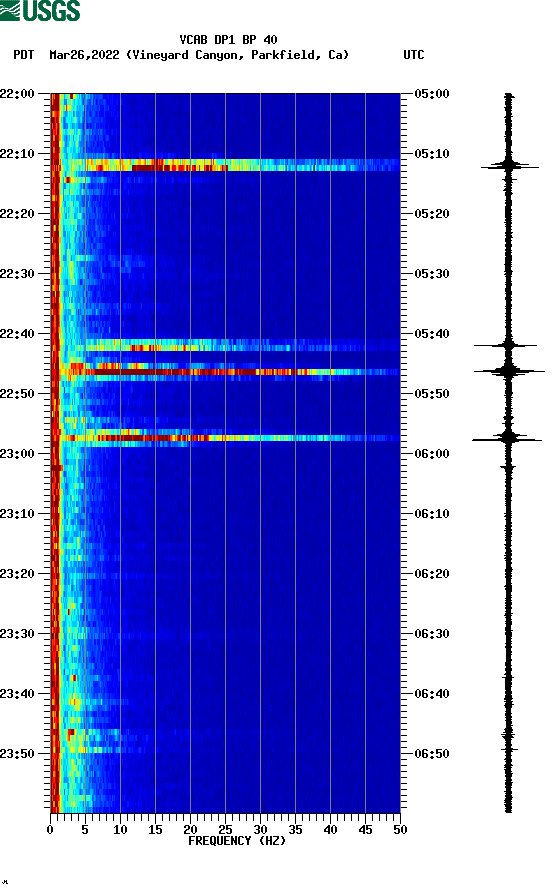The width and height of the screenshot is (552, 893).
Task: Click the '35' frequency axis tick label
Action: 295,830
